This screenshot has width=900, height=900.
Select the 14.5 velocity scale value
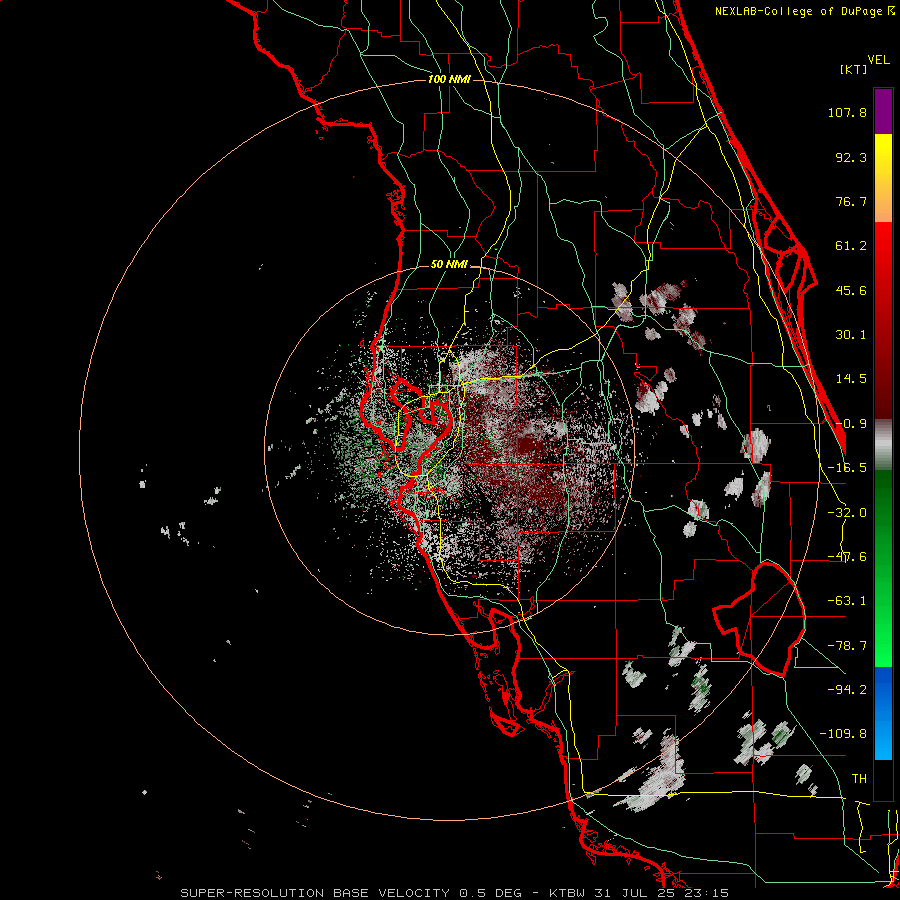pos(851,379)
